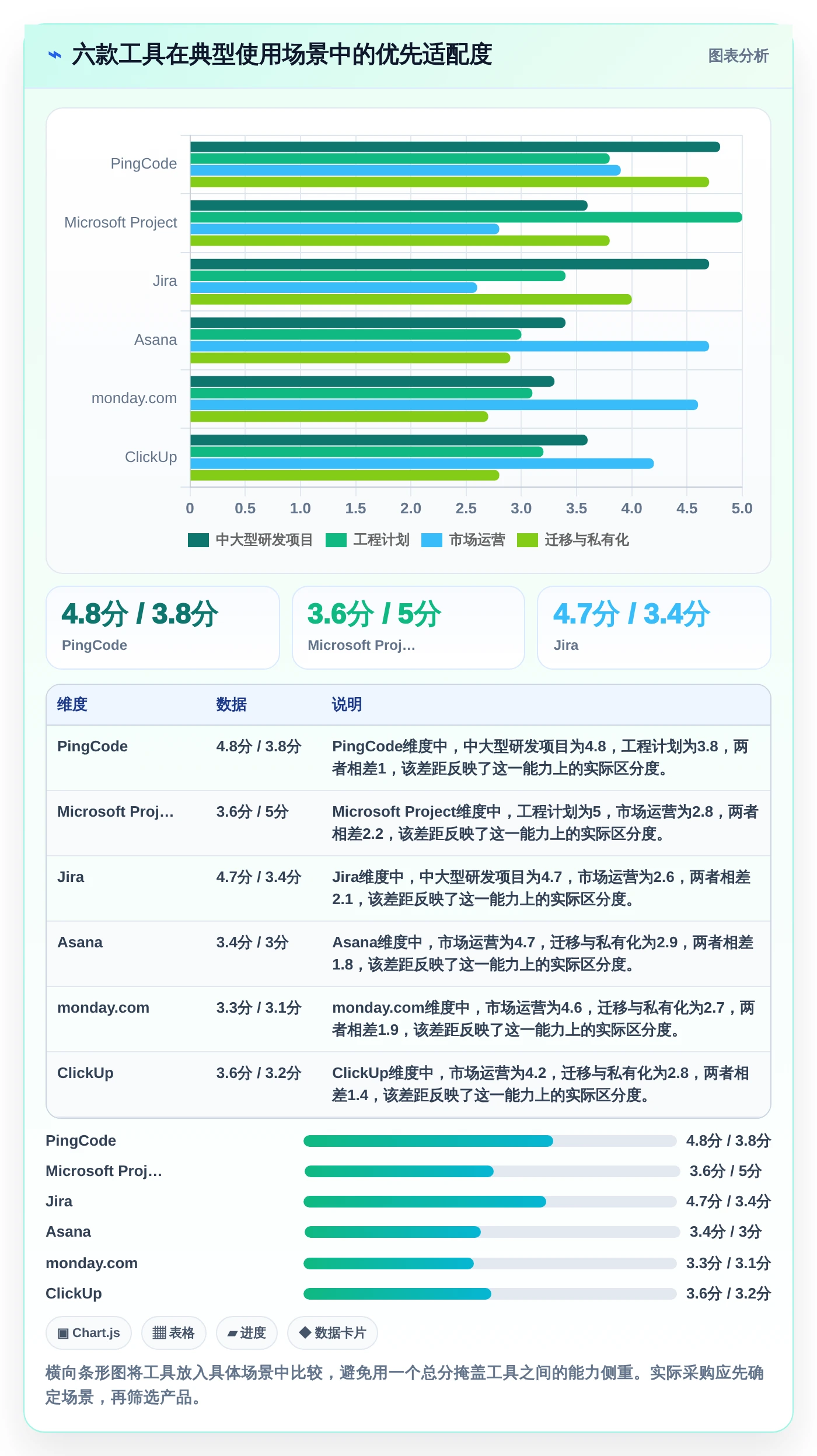
Task: Click the 市场运营 legend label
Action: (x=477, y=540)
